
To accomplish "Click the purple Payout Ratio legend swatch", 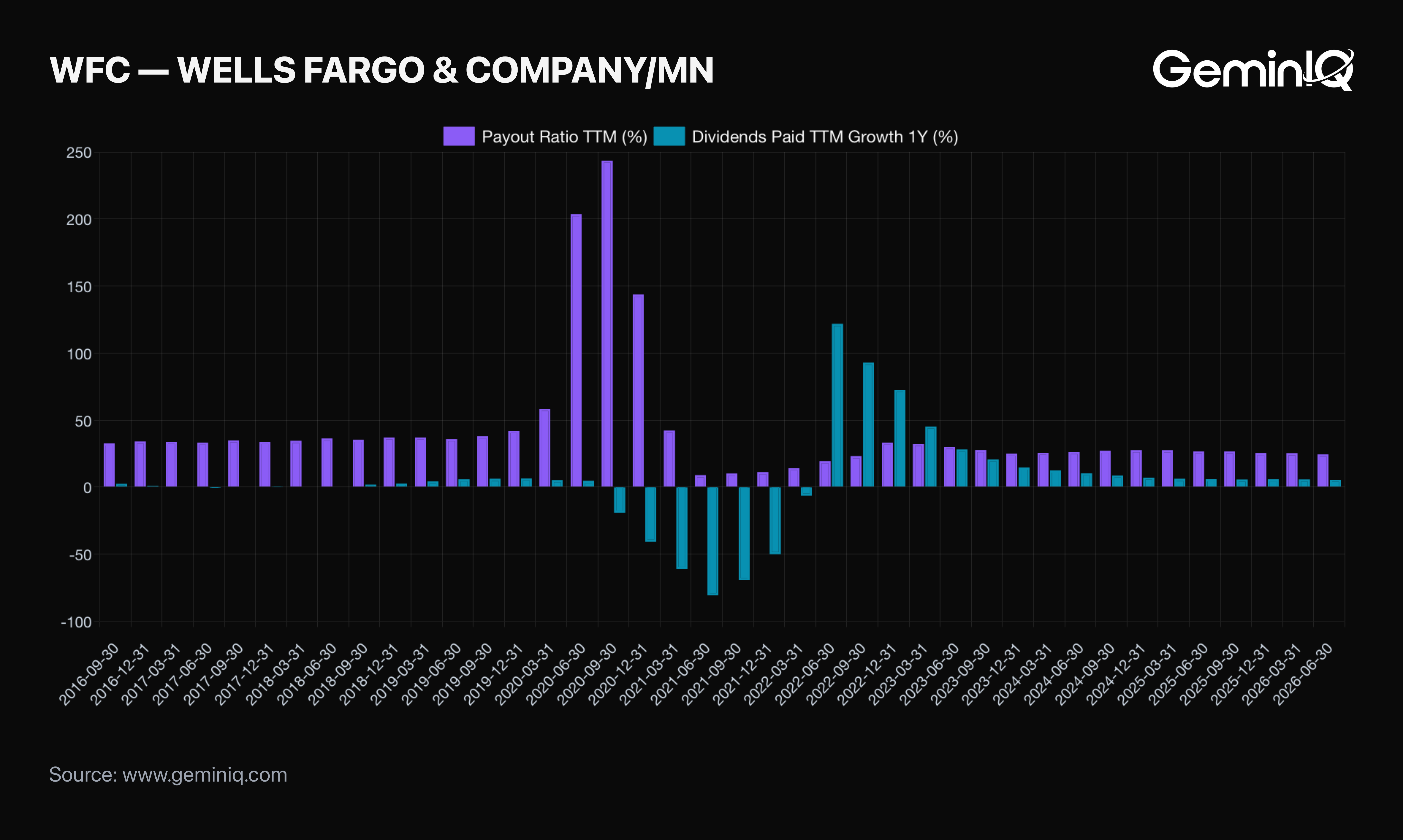I will tap(459, 136).
